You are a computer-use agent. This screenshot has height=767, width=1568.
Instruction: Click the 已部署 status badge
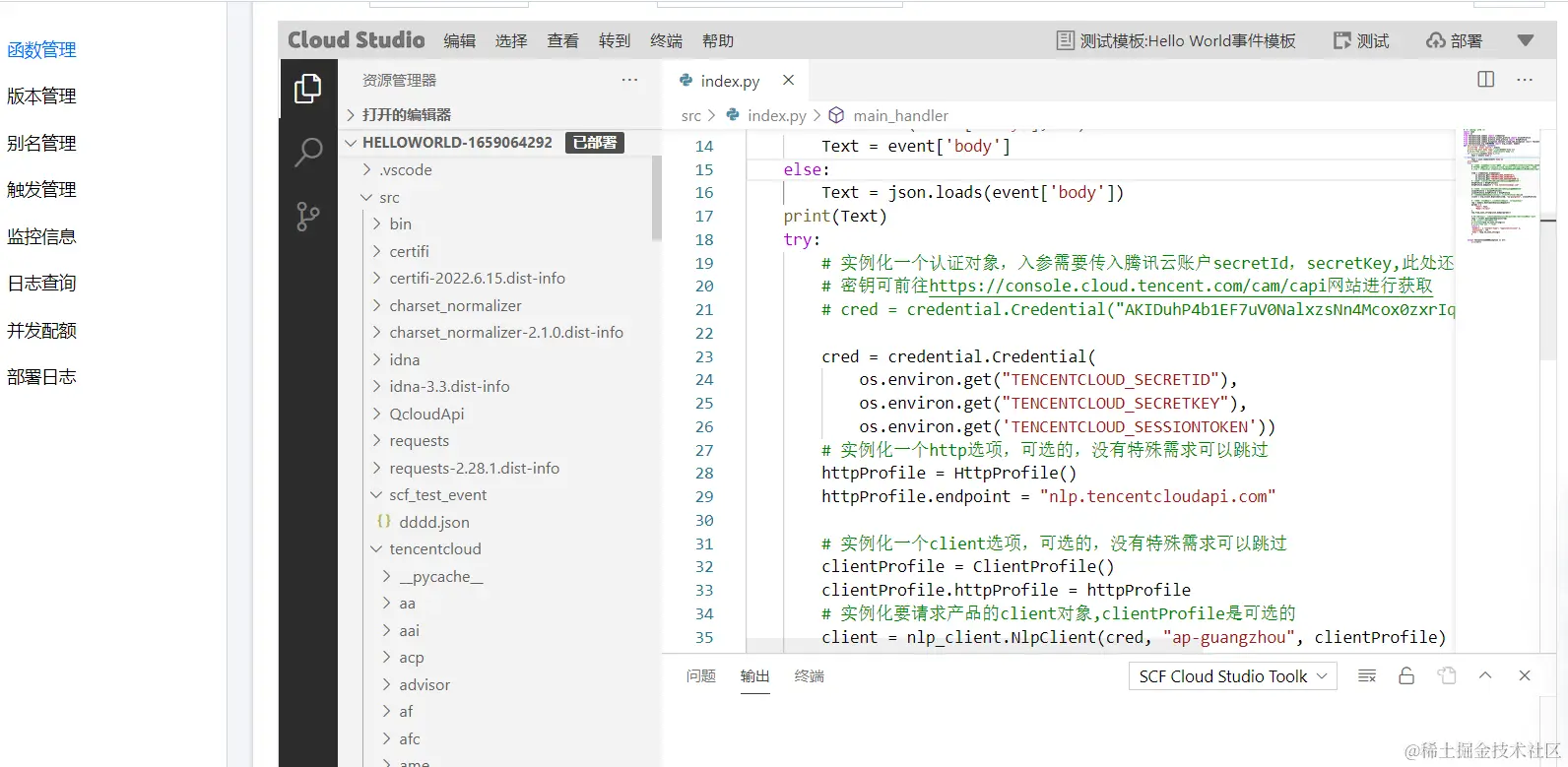coord(594,143)
